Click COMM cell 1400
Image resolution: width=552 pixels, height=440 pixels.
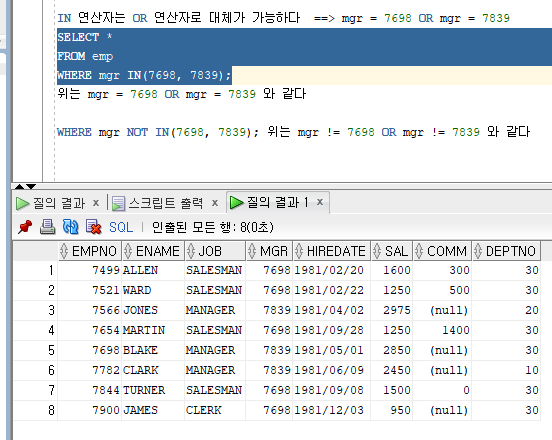[x=442, y=330]
